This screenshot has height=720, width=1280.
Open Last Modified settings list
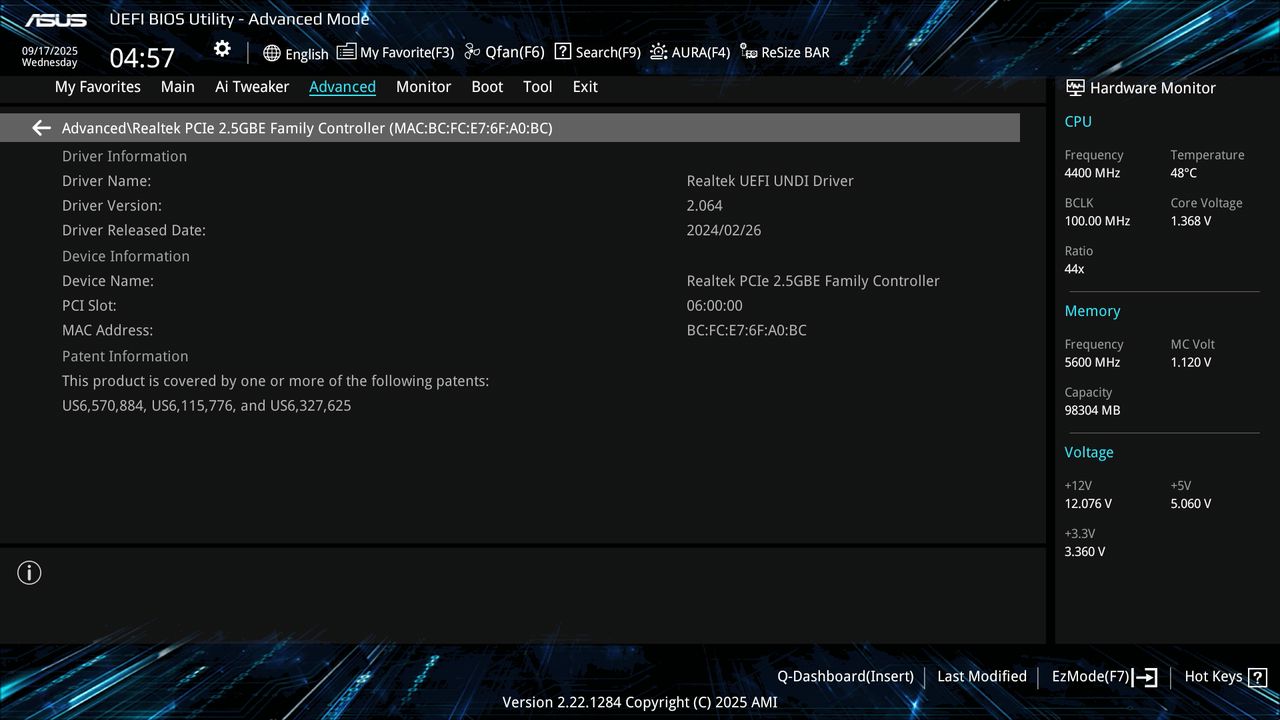(981, 676)
